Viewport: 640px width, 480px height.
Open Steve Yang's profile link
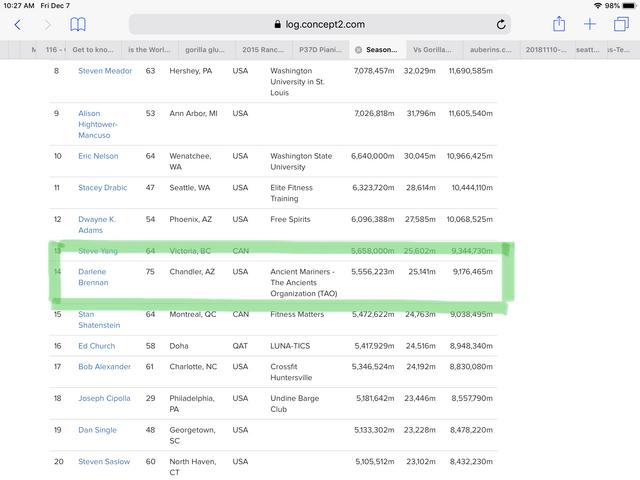(98, 251)
